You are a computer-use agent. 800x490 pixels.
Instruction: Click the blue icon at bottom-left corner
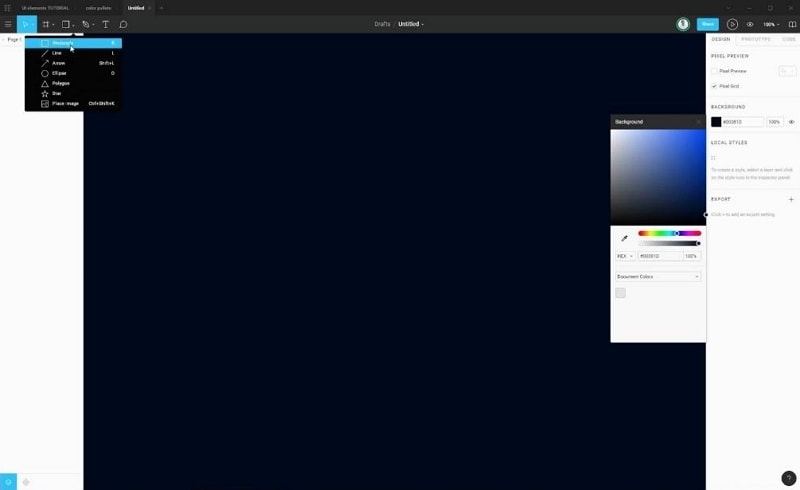point(8,482)
